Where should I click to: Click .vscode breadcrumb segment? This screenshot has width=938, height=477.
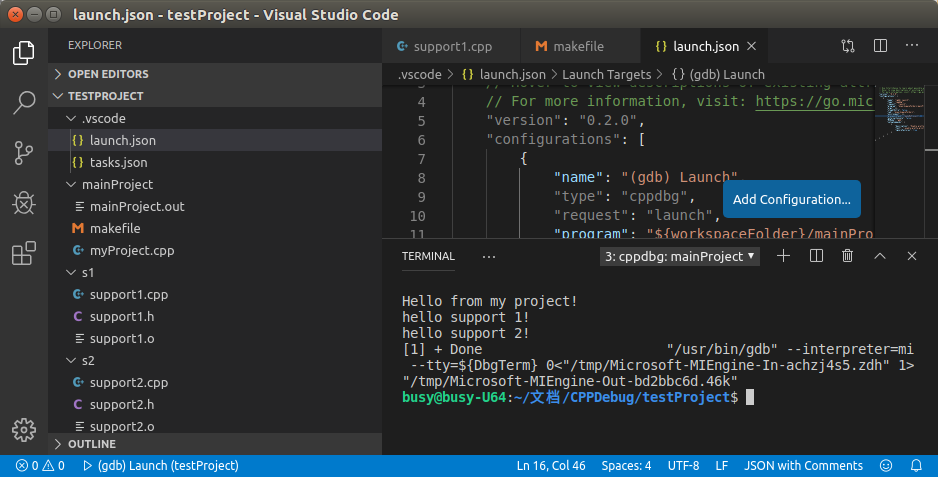(x=420, y=75)
